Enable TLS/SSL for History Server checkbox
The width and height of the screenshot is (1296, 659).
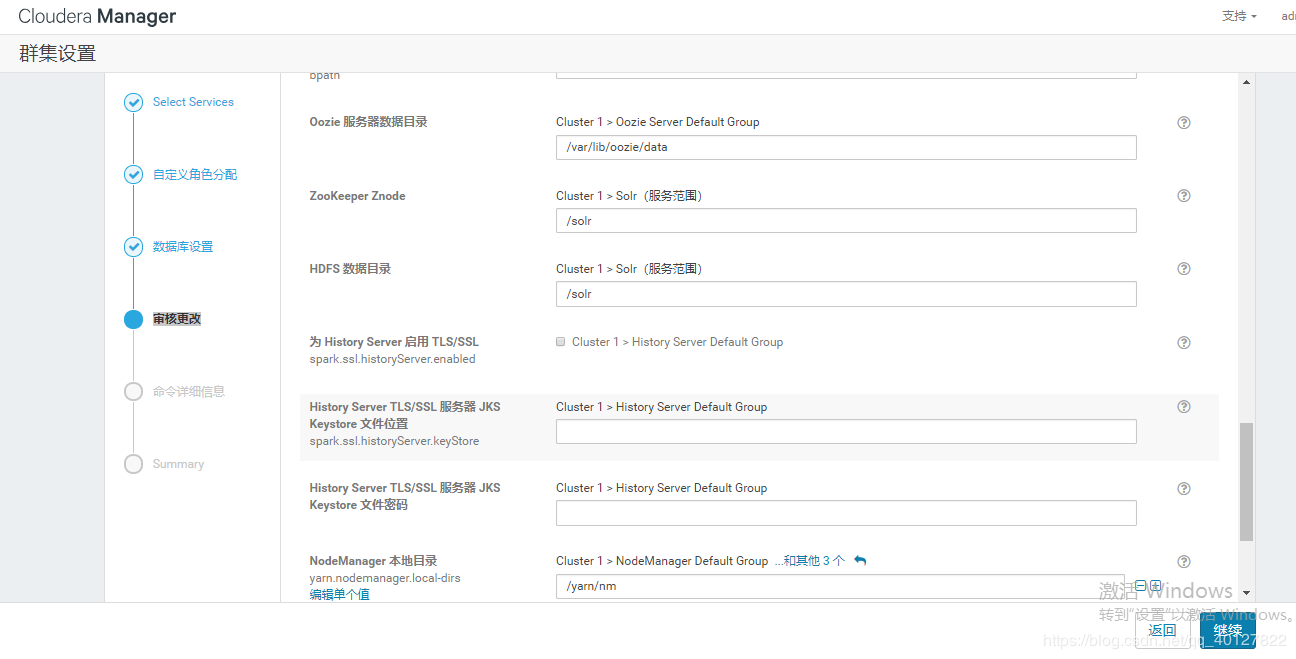coord(561,342)
